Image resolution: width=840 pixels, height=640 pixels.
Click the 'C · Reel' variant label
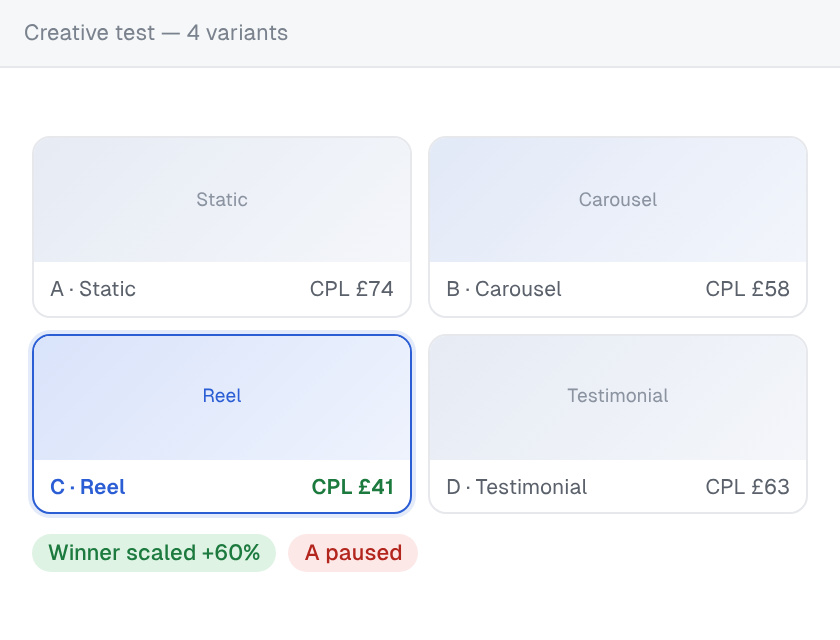coord(88,487)
